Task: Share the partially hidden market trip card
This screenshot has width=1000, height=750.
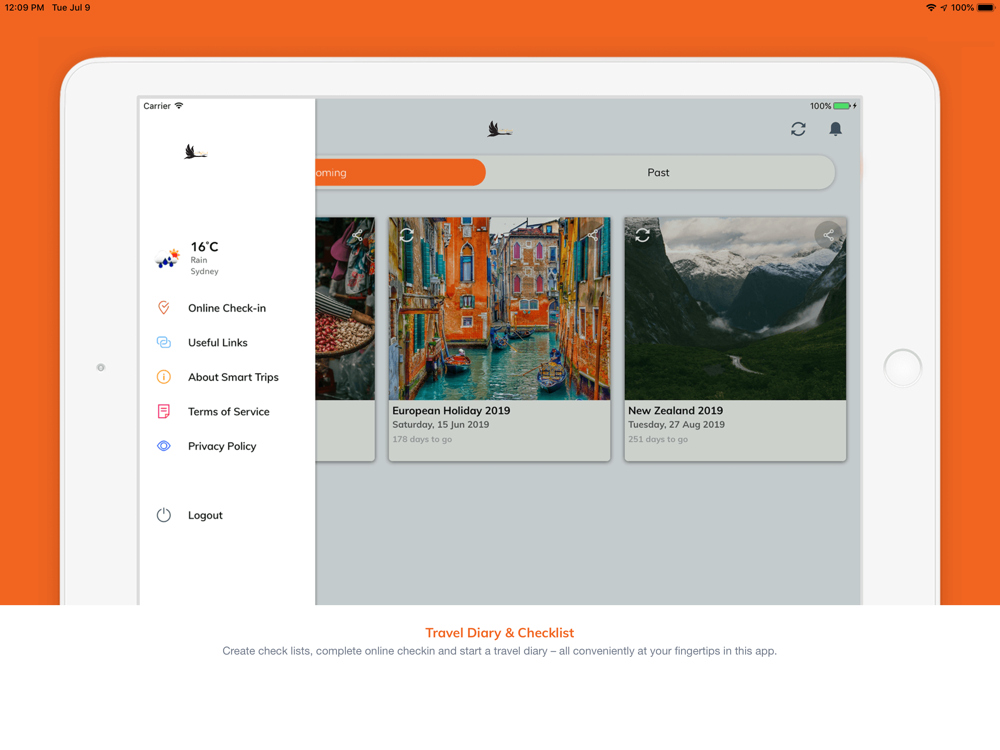Action: (358, 235)
